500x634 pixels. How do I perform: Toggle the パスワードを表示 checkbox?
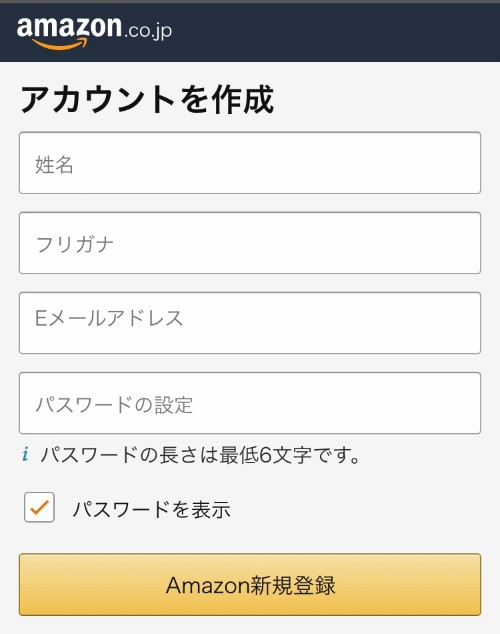[x=39, y=507]
